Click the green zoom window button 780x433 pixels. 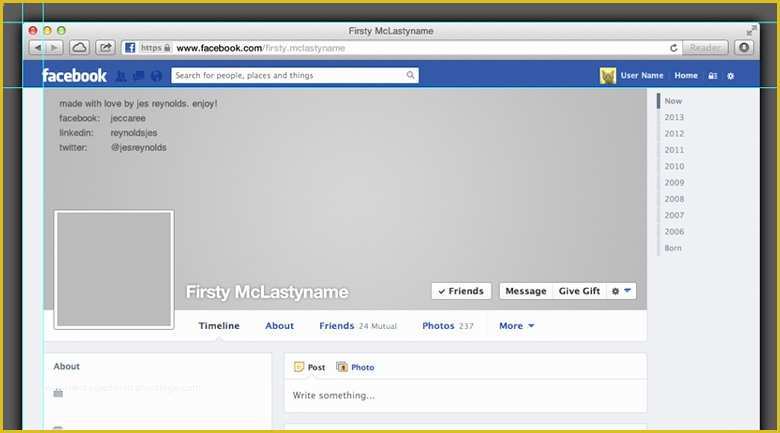(x=61, y=30)
